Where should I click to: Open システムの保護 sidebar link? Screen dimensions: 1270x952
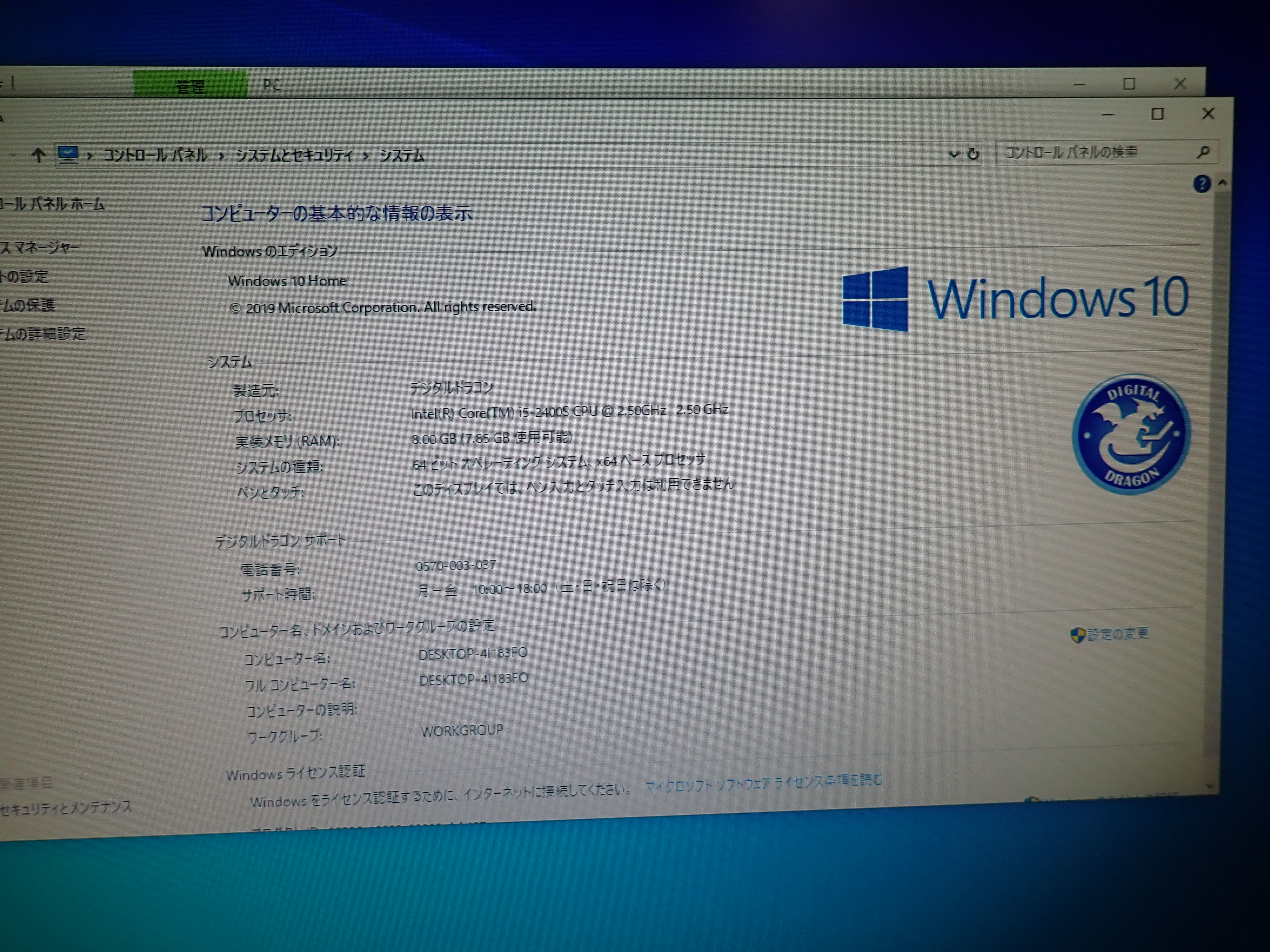tap(28, 305)
